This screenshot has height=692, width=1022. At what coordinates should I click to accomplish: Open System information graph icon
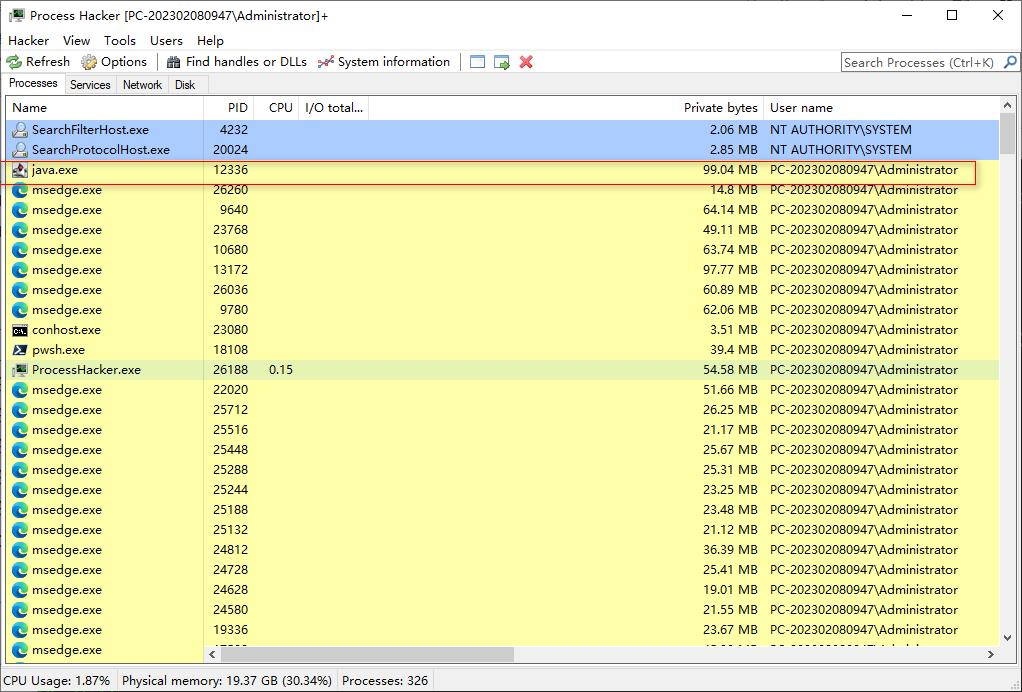pos(326,62)
